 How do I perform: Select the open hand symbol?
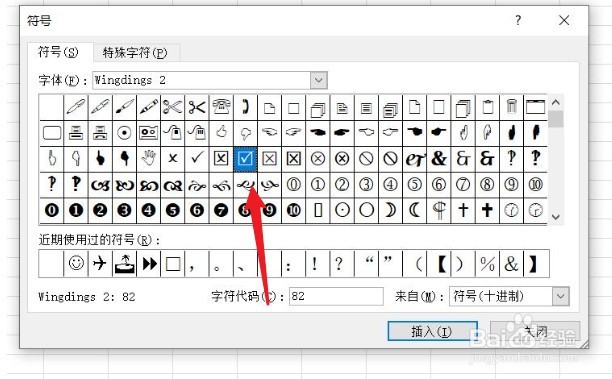coord(148,158)
